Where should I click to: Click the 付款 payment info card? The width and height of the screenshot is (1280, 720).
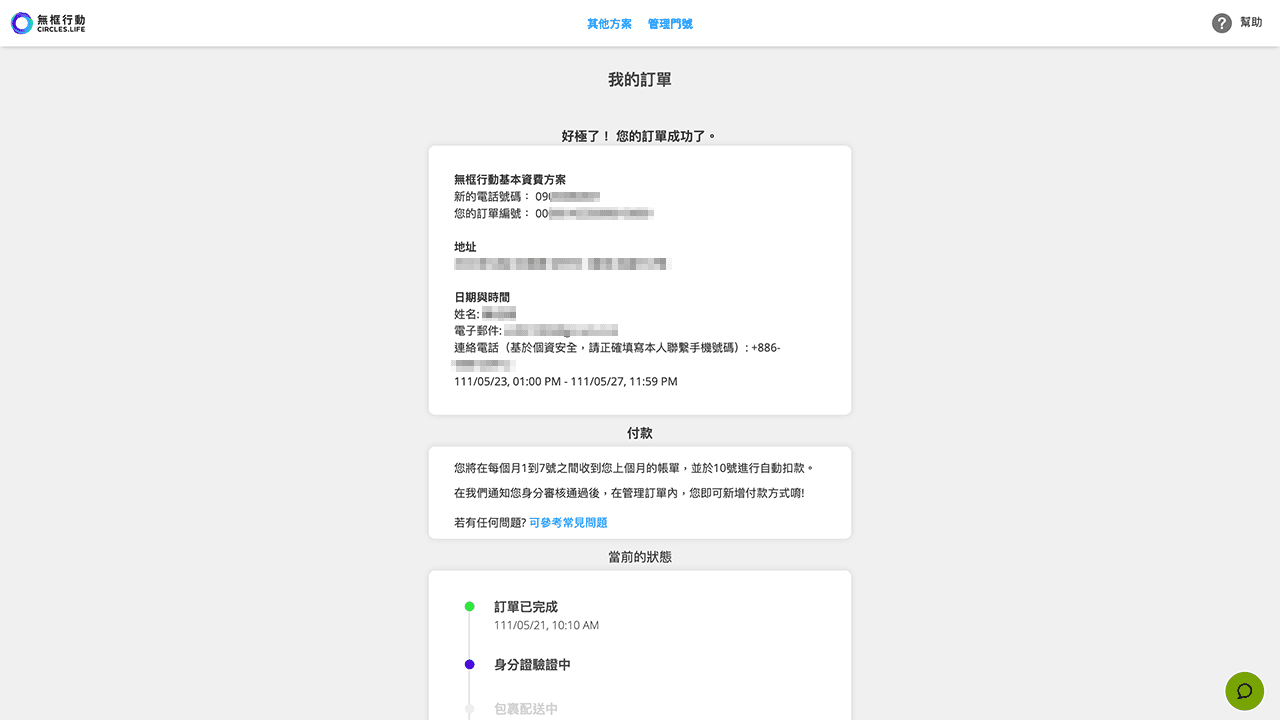[x=640, y=492]
